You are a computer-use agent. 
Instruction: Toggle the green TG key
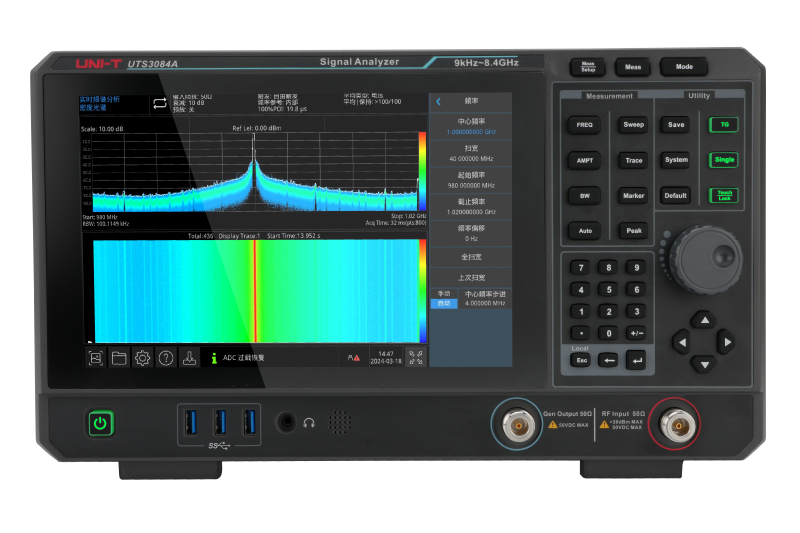pos(722,125)
